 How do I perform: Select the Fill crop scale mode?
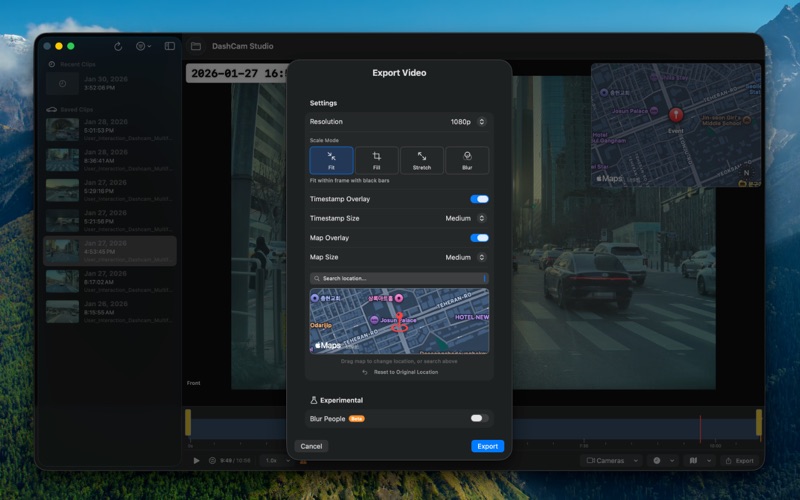pyautogui.click(x=377, y=160)
